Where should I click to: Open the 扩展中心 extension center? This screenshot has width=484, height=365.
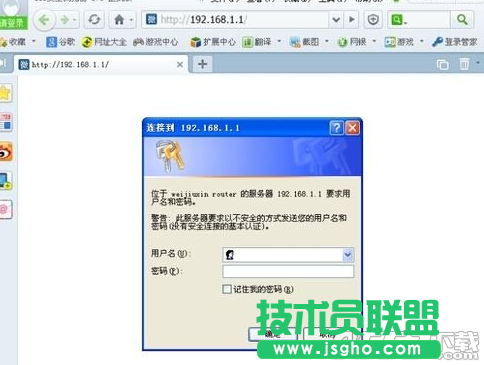point(213,42)
